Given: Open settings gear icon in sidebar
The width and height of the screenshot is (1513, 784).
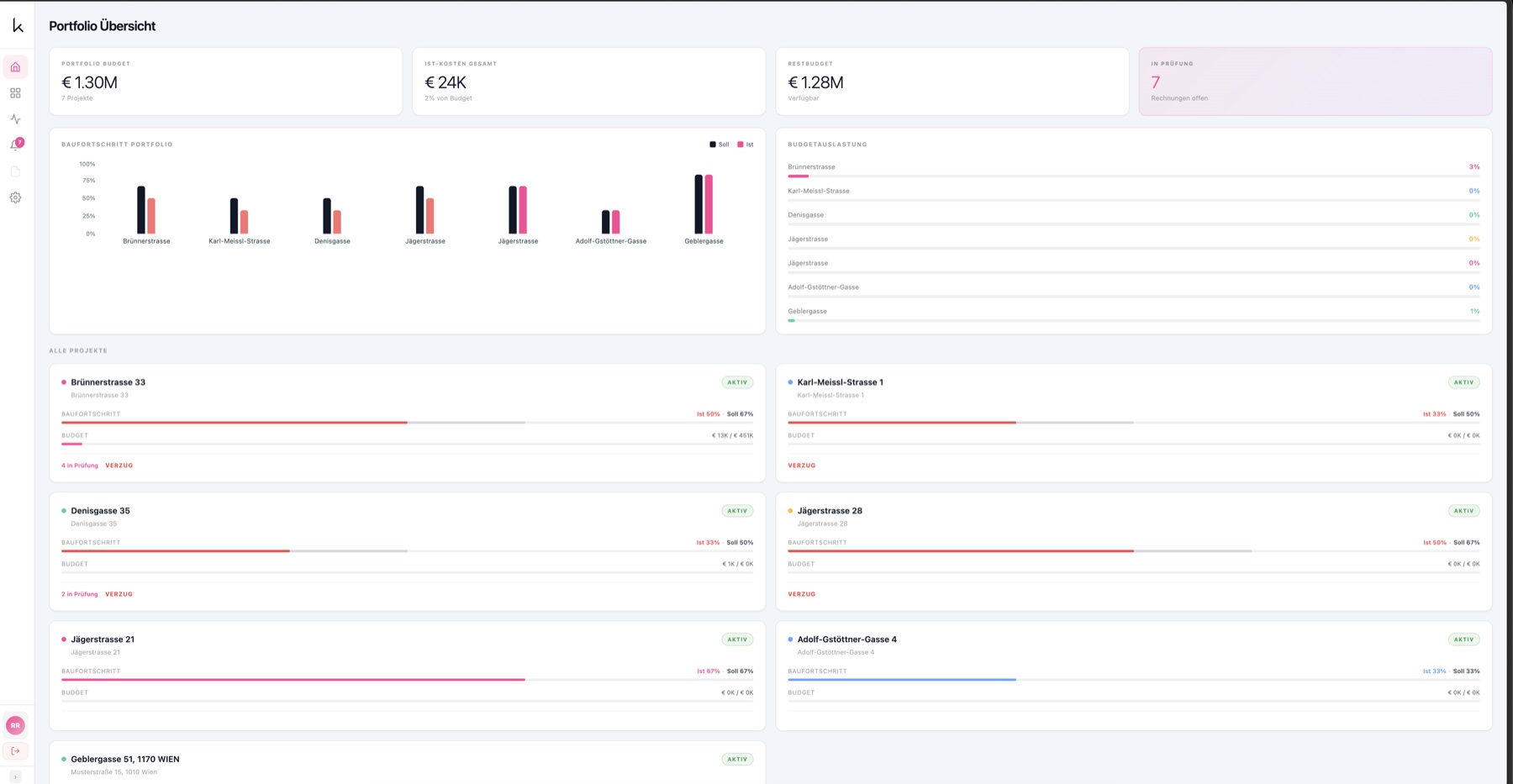Looking at the screenshot, I should (x=15, y=197).
